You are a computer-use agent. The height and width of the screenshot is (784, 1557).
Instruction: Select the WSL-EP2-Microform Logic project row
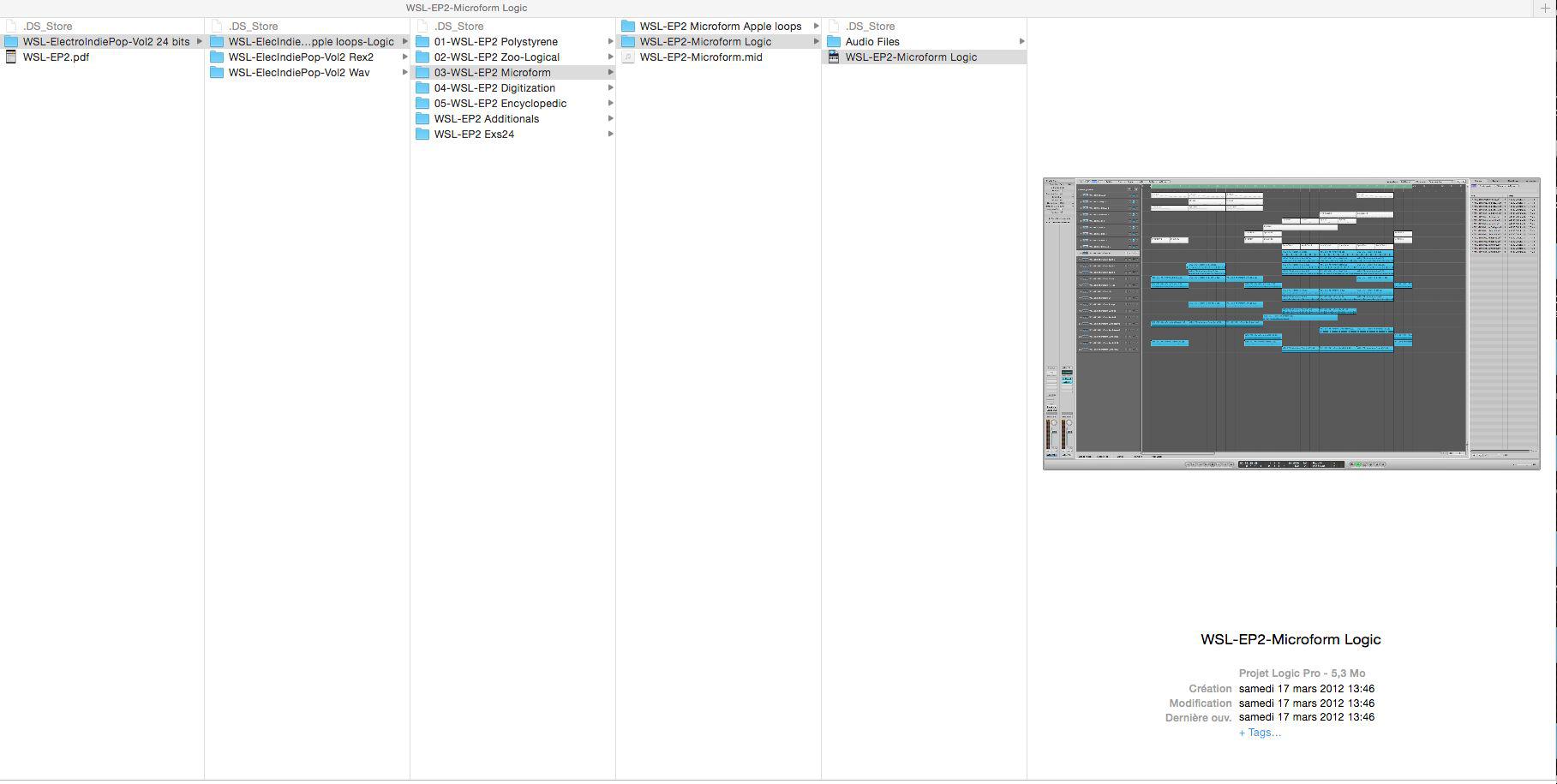(924, 57)
